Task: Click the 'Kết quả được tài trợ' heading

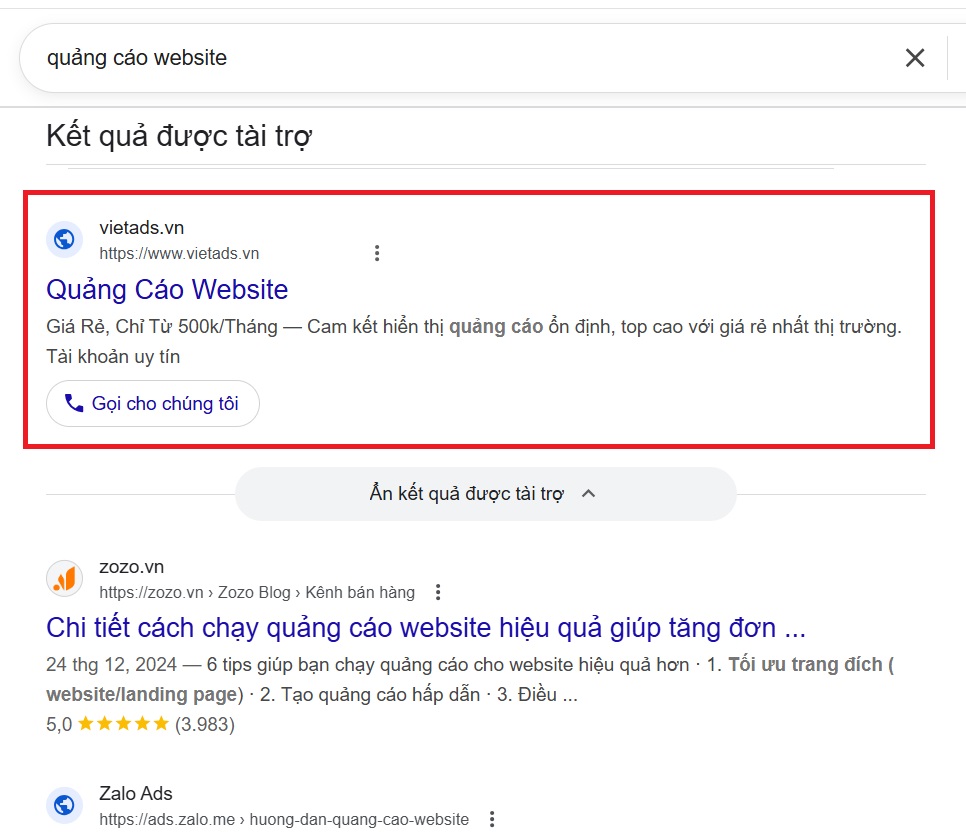Action: (178, 133)
